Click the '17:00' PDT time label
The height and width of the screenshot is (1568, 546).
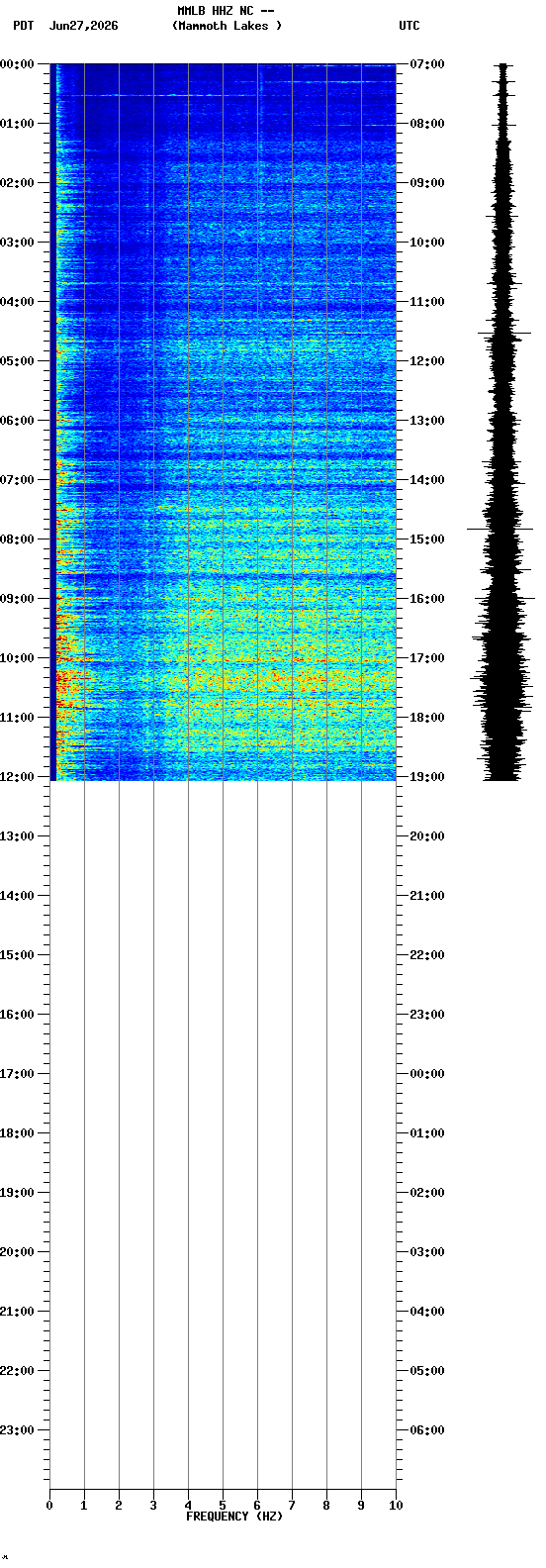(17, 1074)
